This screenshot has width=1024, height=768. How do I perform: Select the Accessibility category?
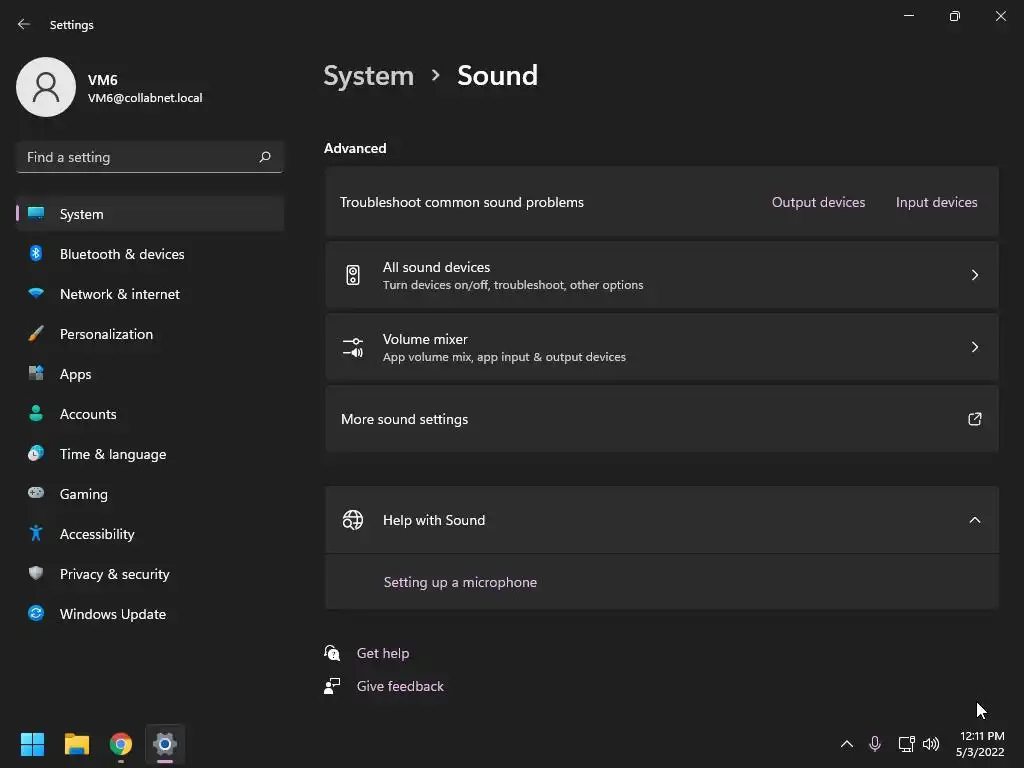97,534
